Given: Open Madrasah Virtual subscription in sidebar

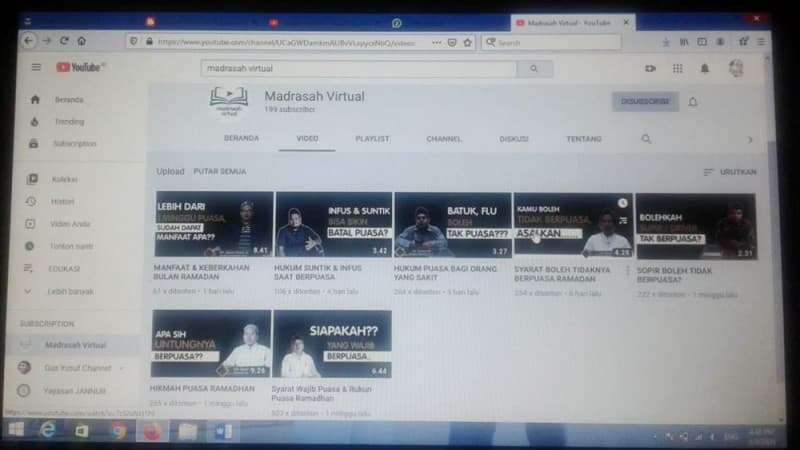Looking at the screenshot, I should pyautogui.click(x=74, y=345).
